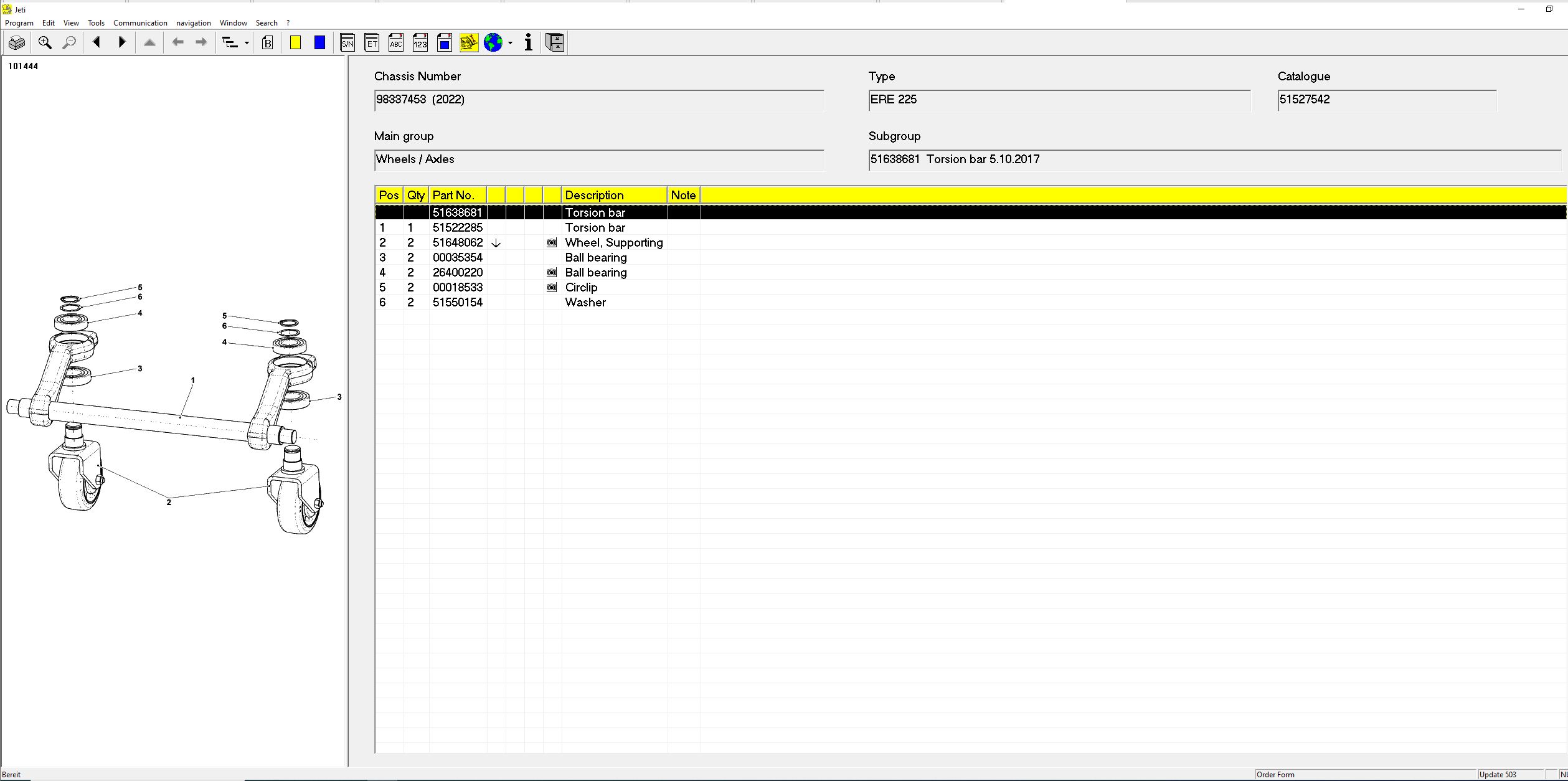Screen dimensions: 1568x781
Task: Click the Note column header
Action: click(684, 195)
